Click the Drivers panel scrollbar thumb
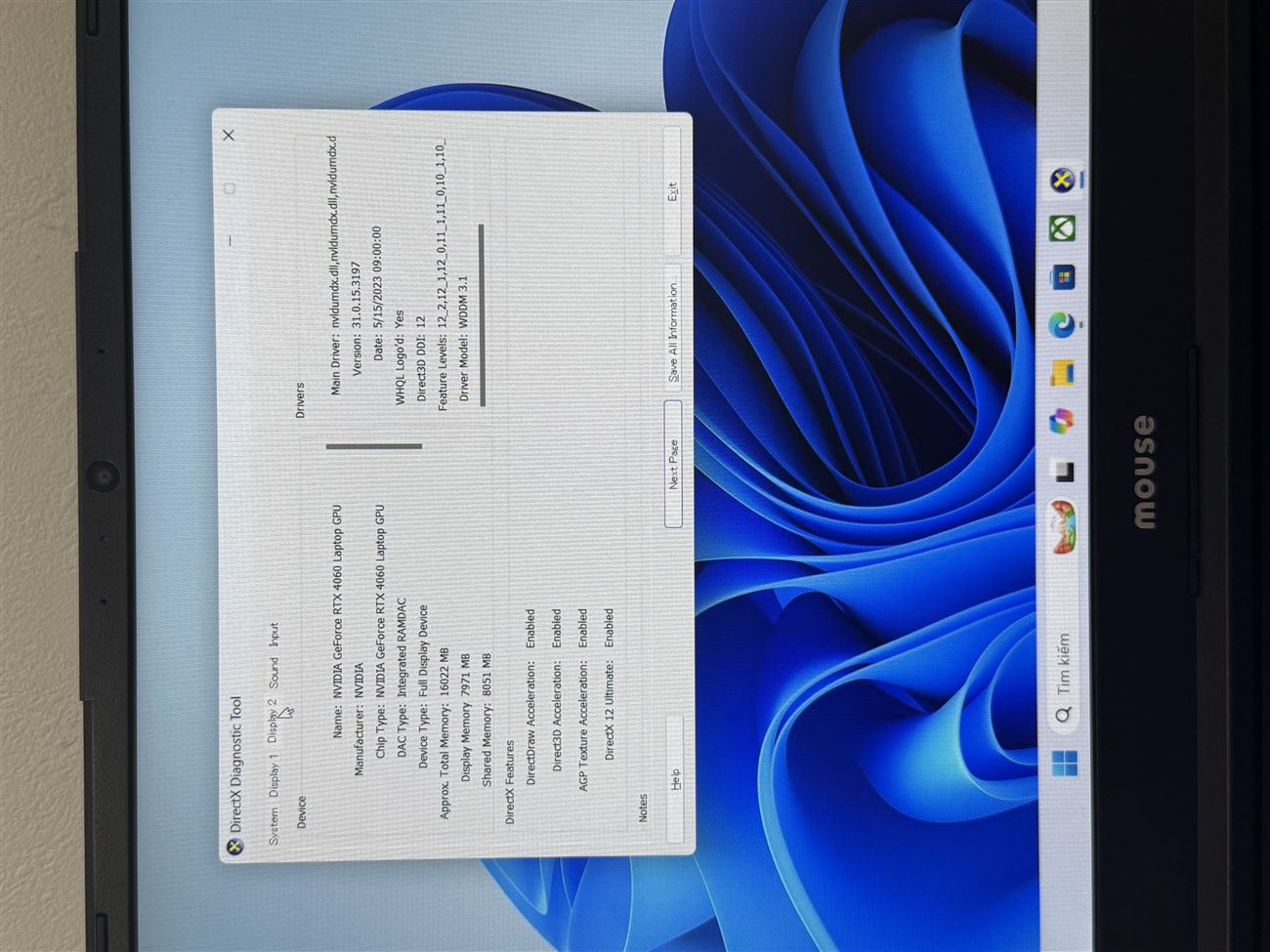Screen dimensions: 1270x952 point(483,315)
